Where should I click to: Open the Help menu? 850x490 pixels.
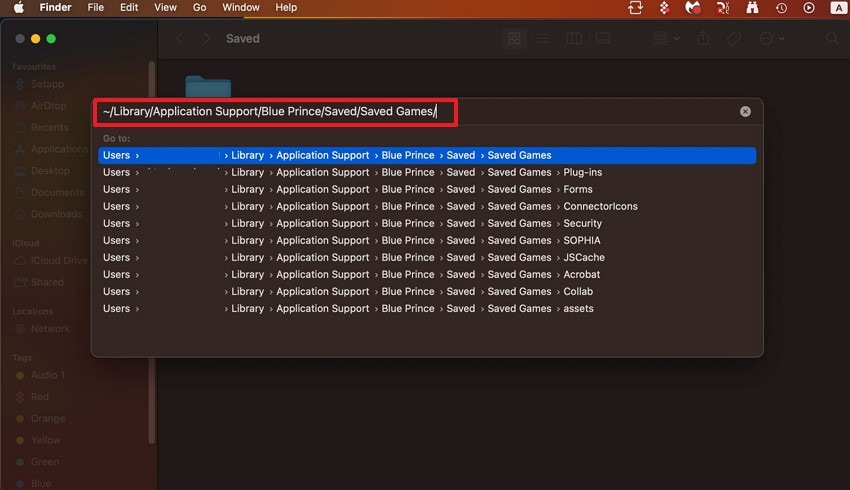point(286,8)
